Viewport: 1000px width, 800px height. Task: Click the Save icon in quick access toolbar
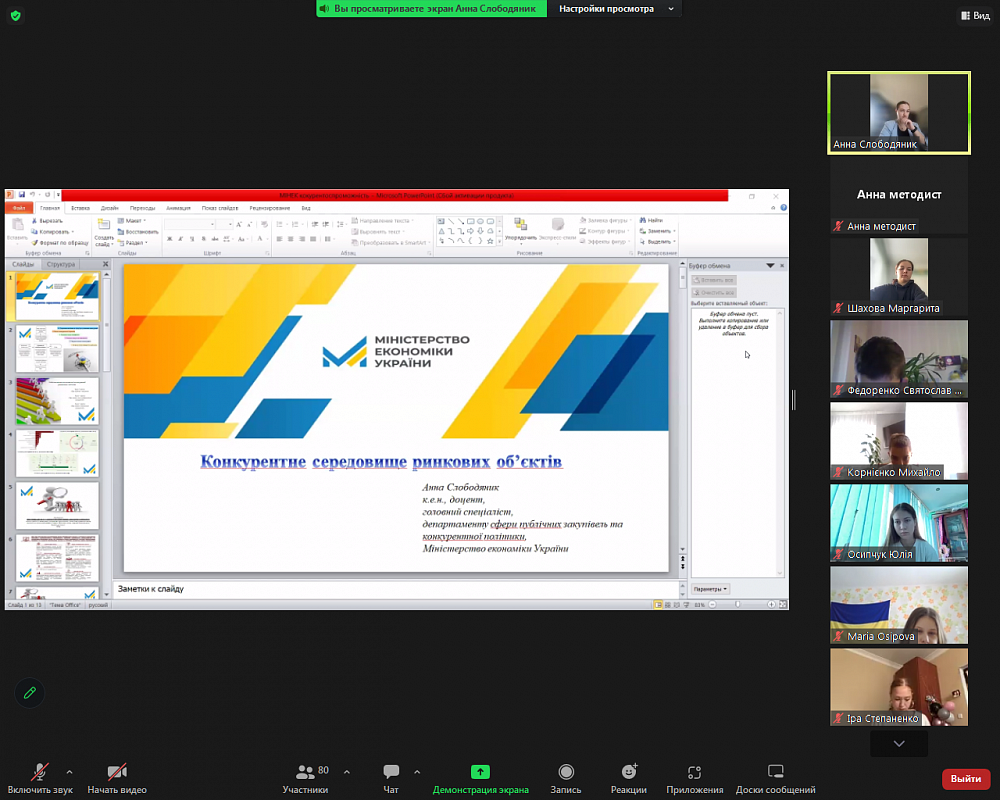tap(22, 195)
